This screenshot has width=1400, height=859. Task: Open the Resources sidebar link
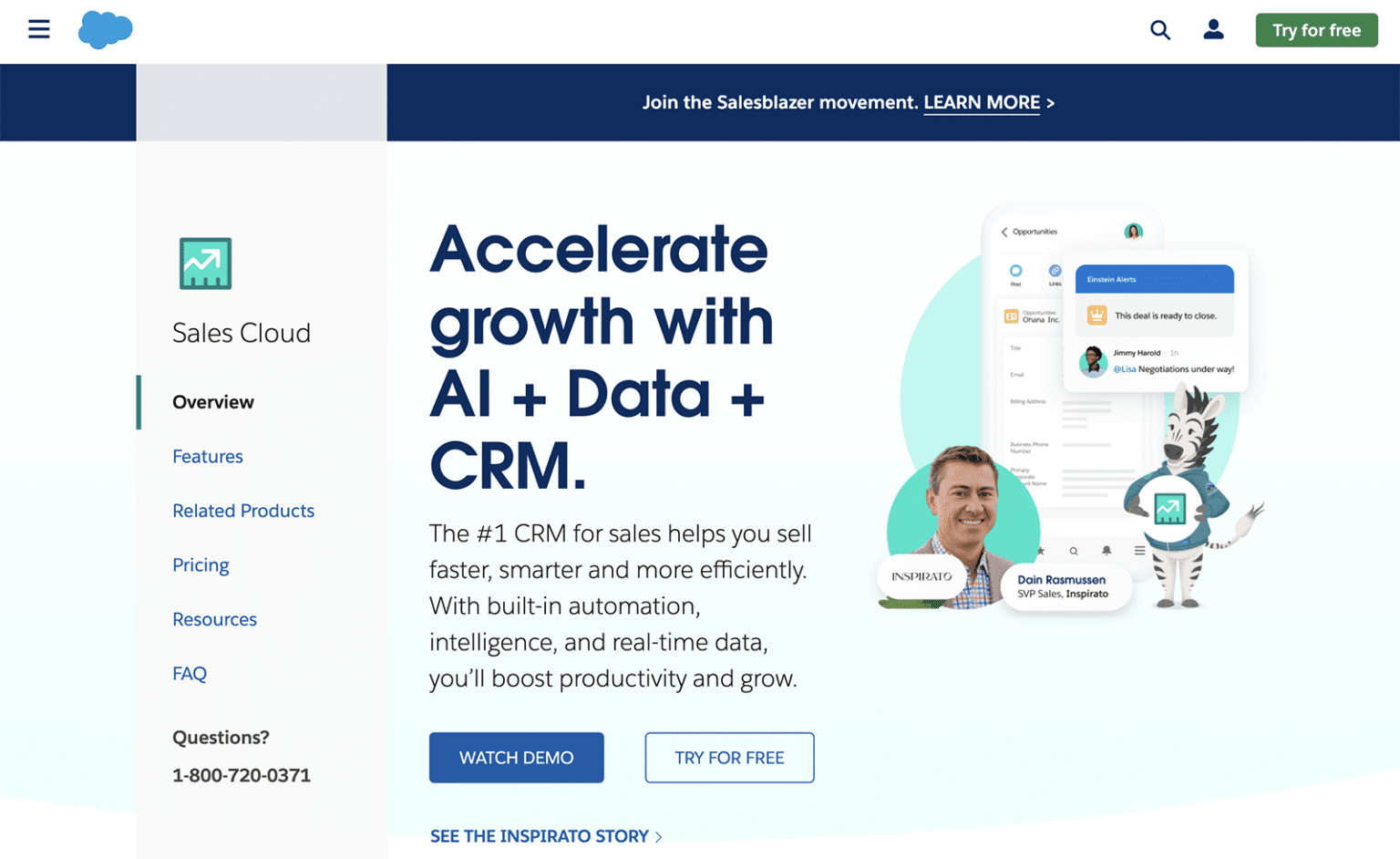coord(214,619)
